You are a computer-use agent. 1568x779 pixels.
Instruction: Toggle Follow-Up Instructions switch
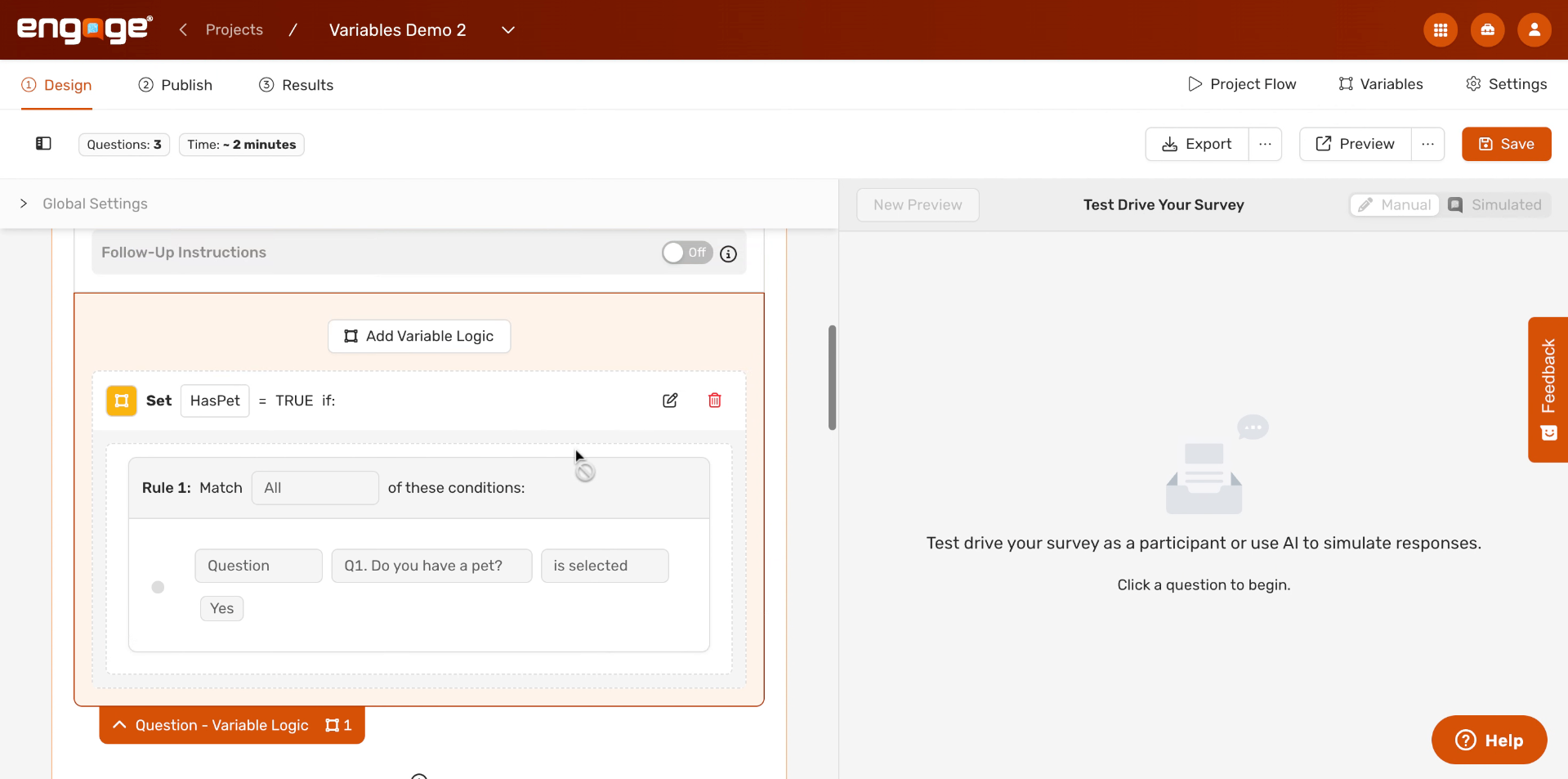coord(687,253)
